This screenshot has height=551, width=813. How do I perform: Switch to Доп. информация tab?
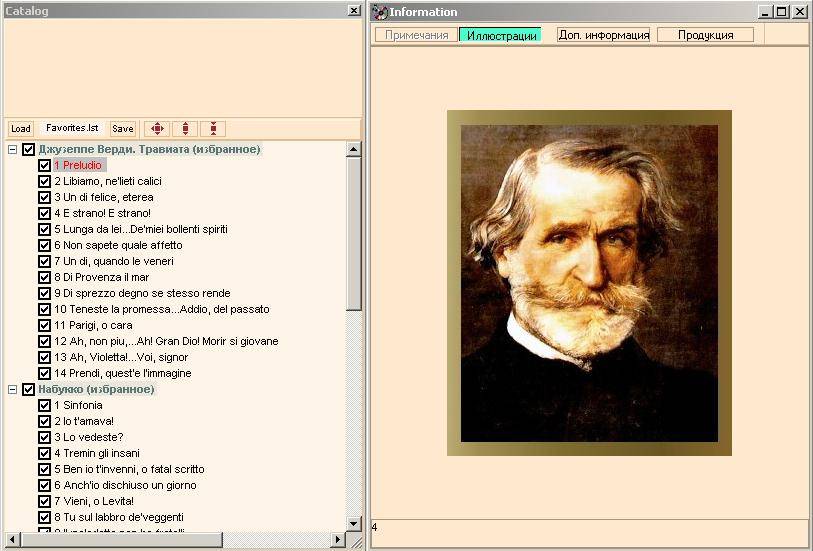click(604, 35)
